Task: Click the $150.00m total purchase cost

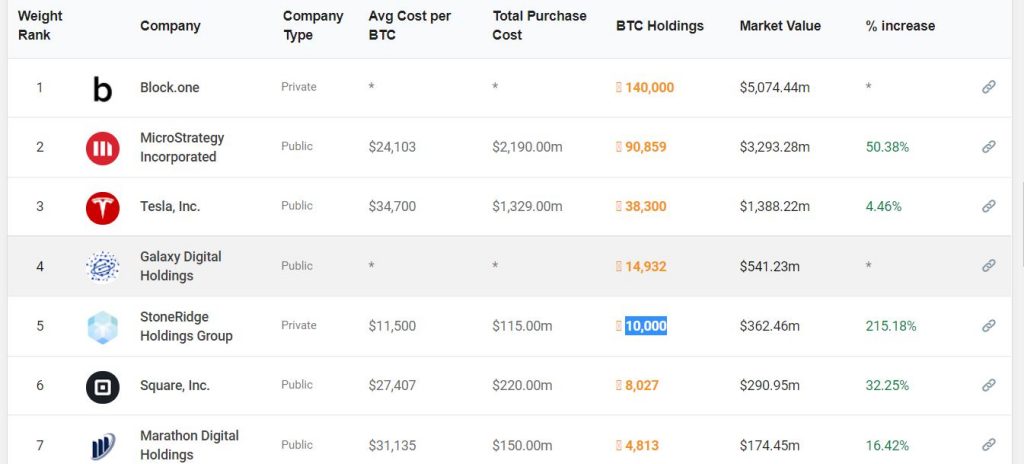Action: click(x=522, y=446)
